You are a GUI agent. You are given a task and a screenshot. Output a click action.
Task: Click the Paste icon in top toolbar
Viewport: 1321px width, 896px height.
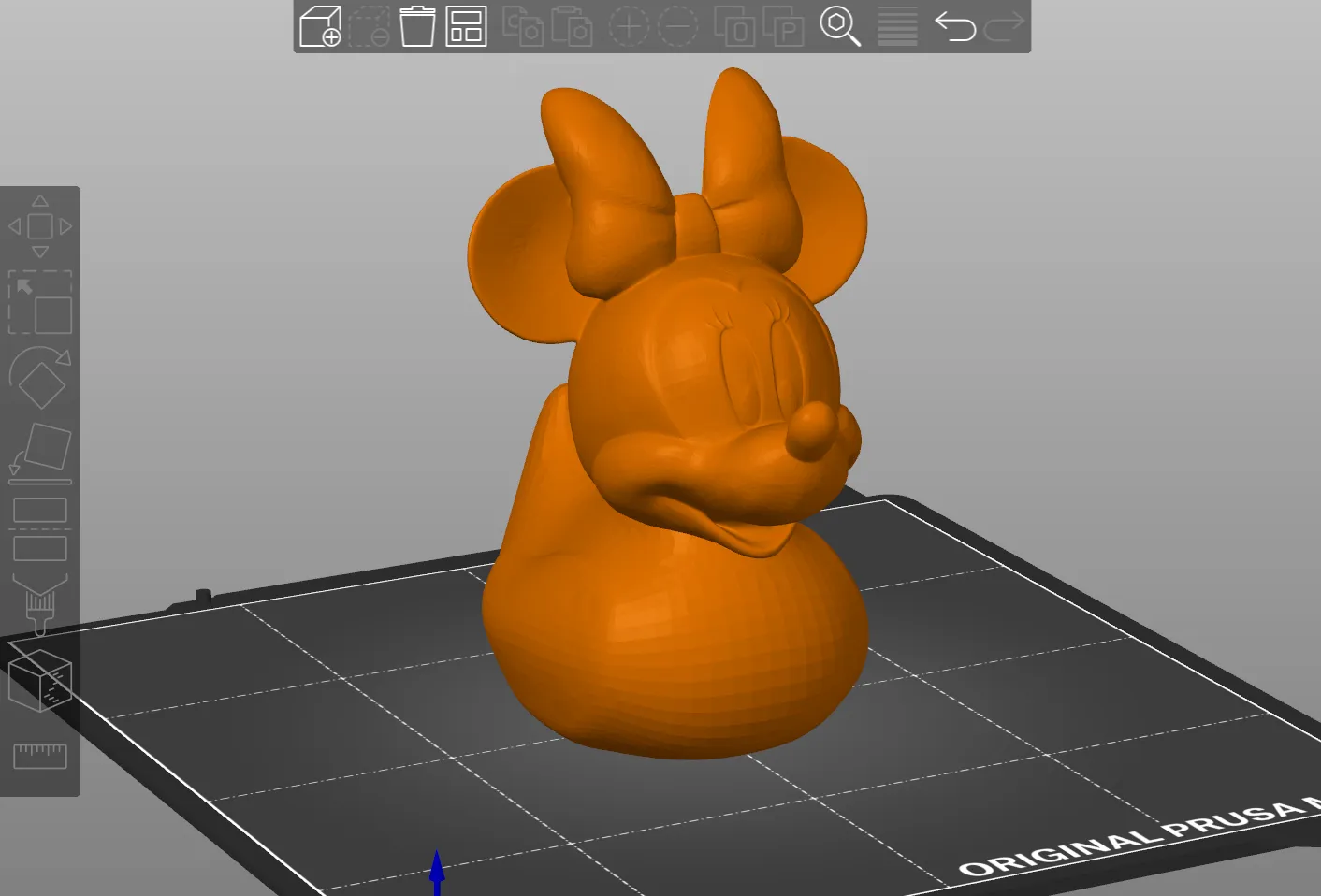pos(572,26)
